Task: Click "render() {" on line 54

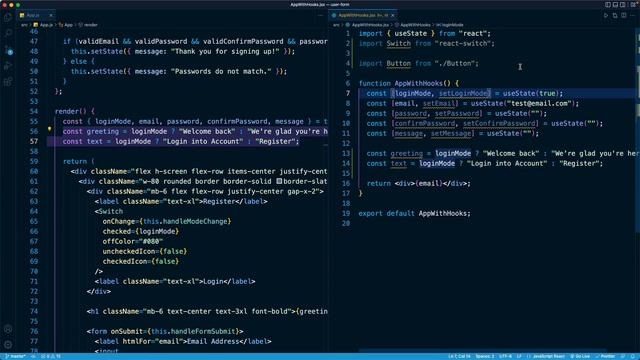Action: pyautogui.click(x=75, y=111)
